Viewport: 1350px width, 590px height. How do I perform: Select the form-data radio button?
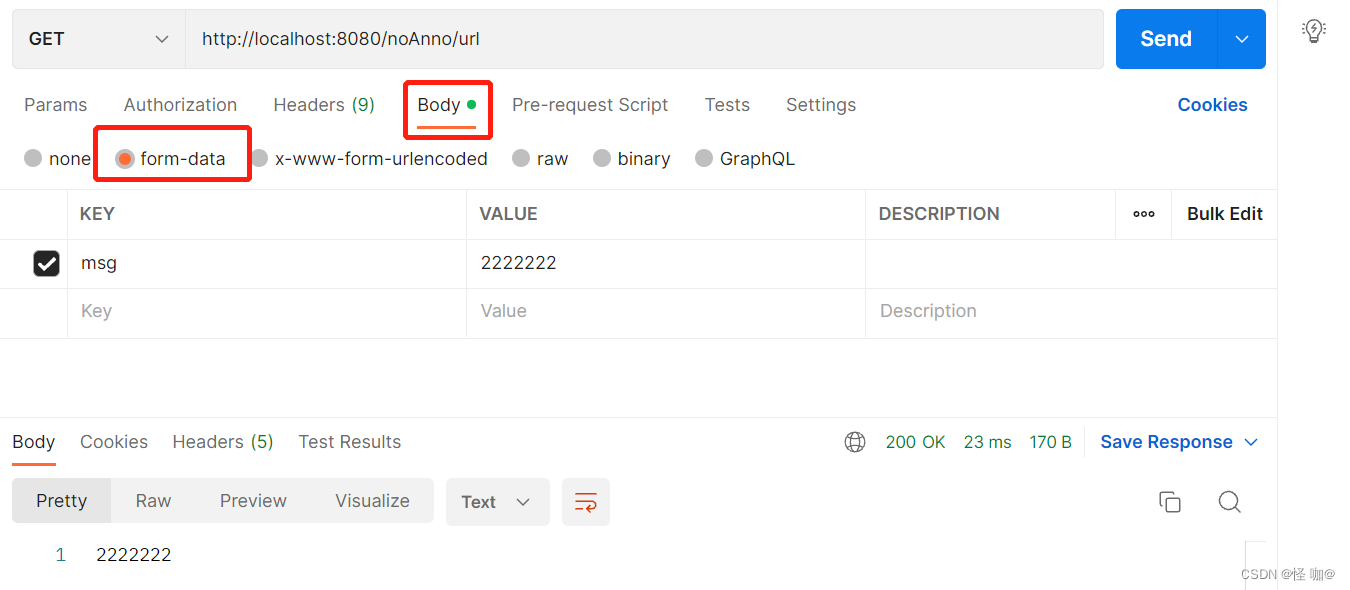pyautogui.click(x=125, y=158)
